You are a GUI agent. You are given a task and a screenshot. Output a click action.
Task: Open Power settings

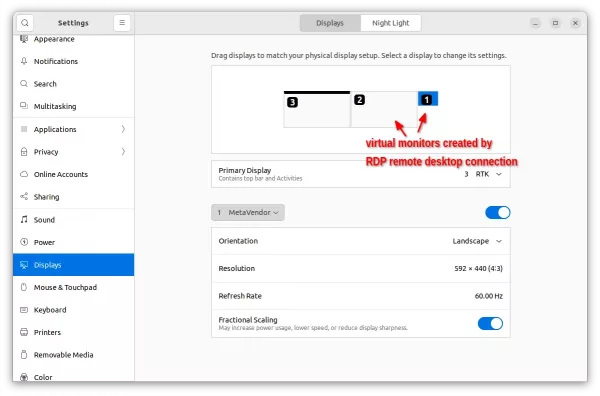point(73,242)
